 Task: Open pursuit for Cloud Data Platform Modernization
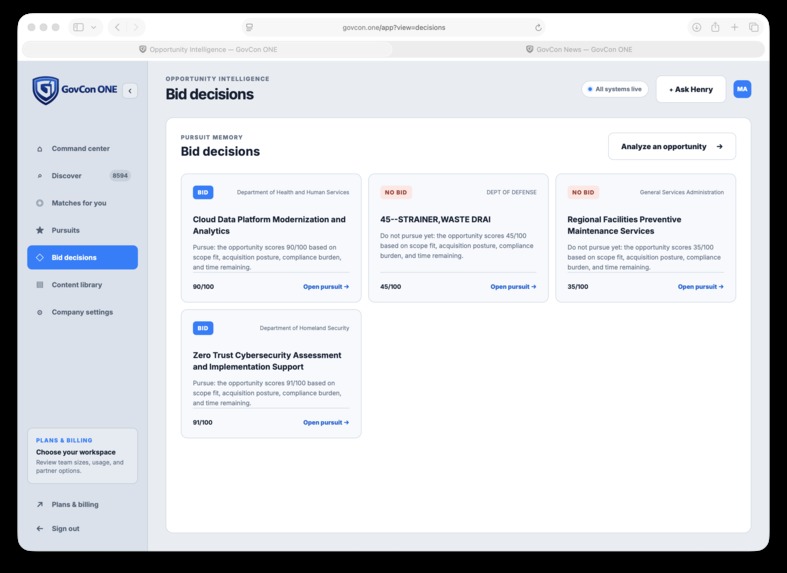(326, 286)
